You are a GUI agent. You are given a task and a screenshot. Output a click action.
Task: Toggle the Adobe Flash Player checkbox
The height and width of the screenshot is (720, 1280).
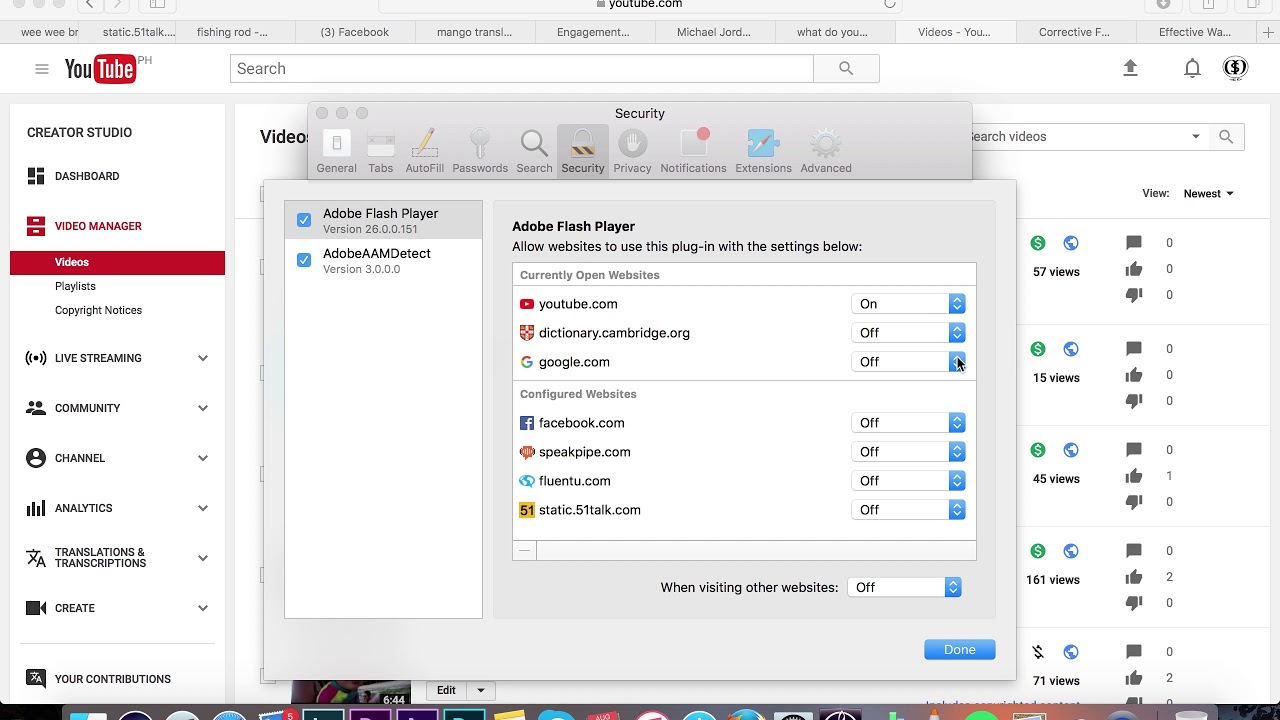click(304, 220)
